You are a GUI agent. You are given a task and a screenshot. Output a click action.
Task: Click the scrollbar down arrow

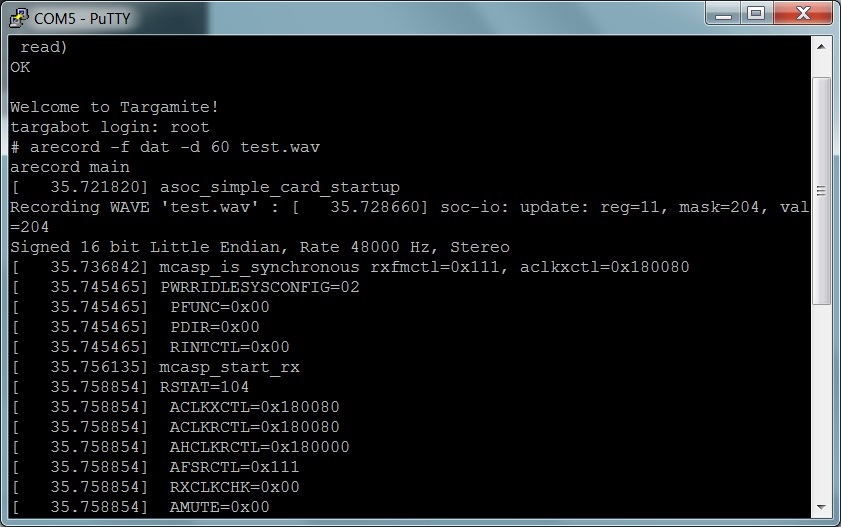click(x=820, y=506)
